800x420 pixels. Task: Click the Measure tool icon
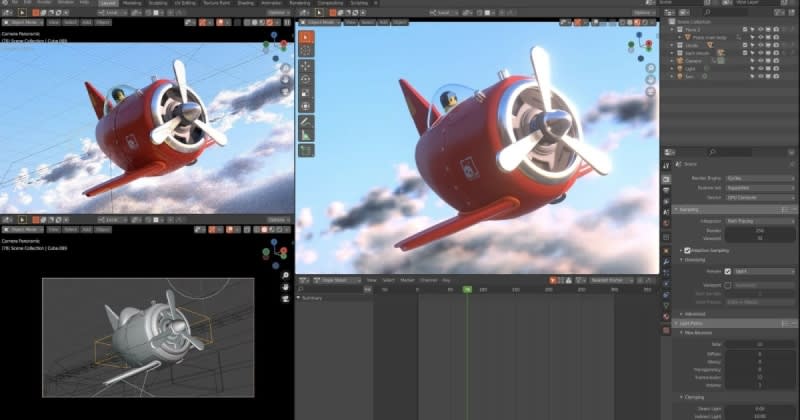(x=306, y=135)
